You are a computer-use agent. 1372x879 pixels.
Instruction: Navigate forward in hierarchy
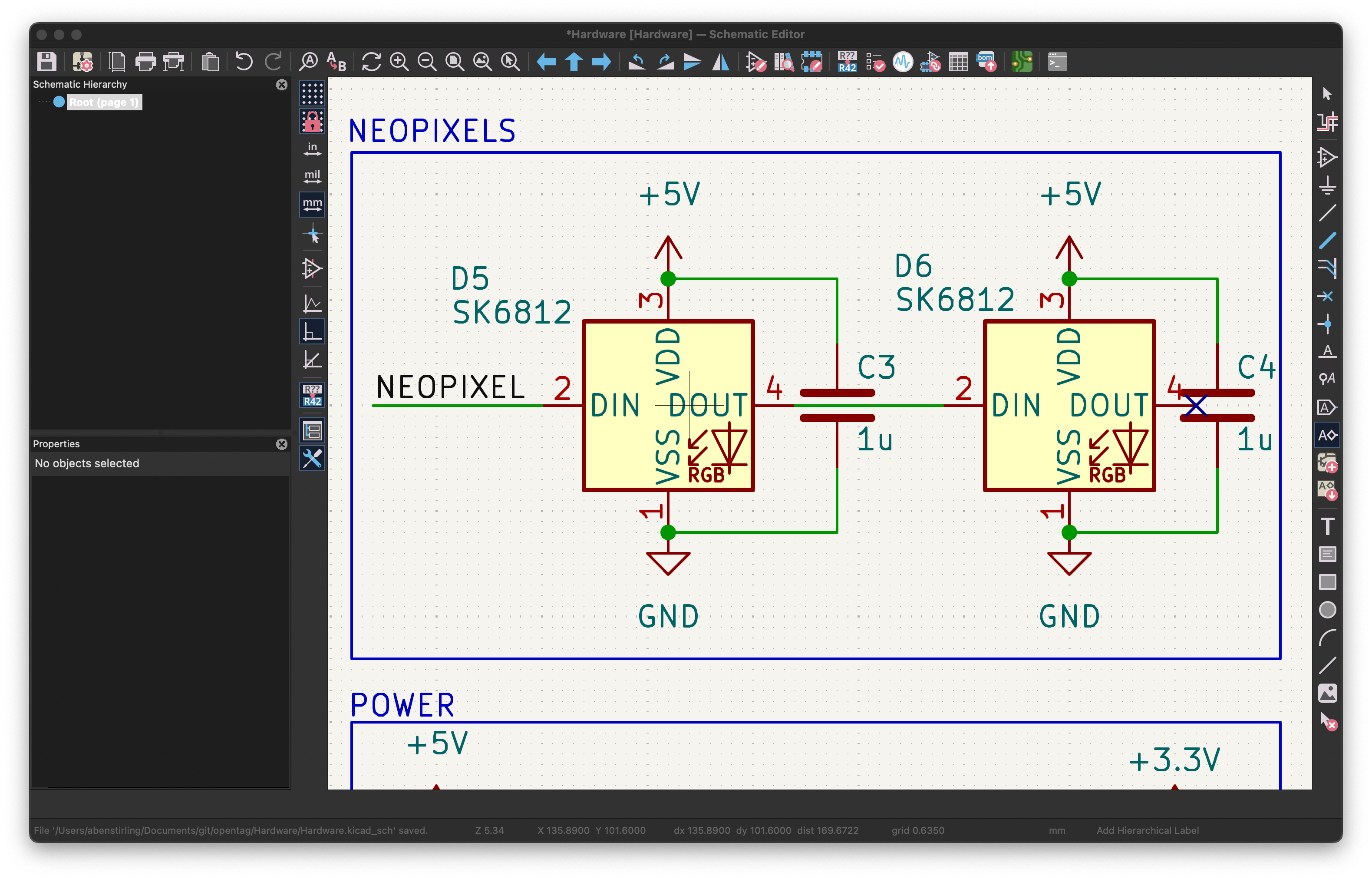tap(601, 62)
